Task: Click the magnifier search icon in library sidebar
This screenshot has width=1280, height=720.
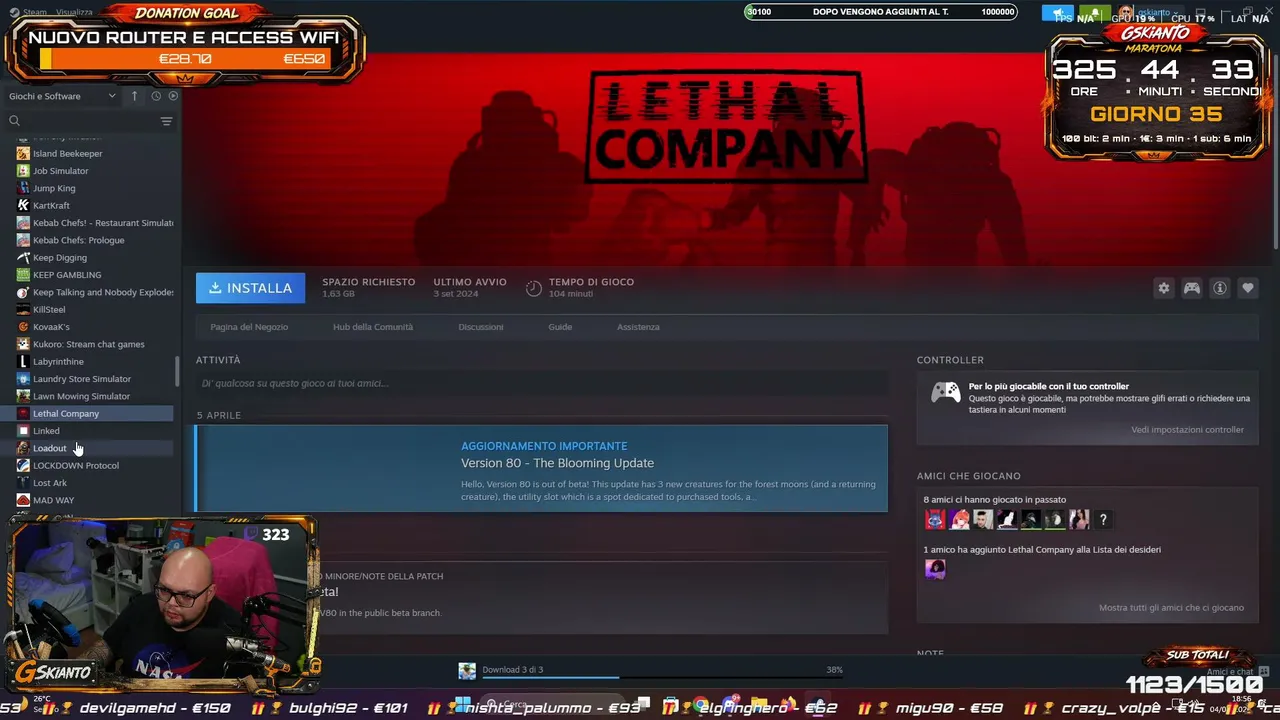Action: click(x=14, y=121)
